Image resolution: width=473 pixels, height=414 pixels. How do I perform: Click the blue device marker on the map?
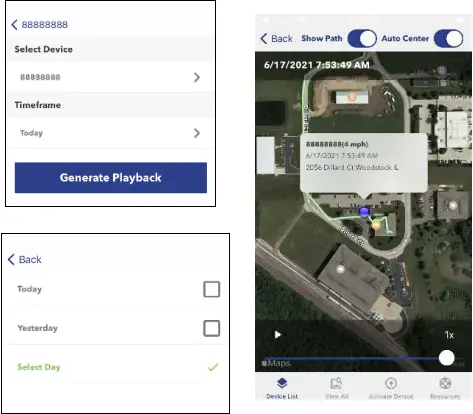pos(364,211)
